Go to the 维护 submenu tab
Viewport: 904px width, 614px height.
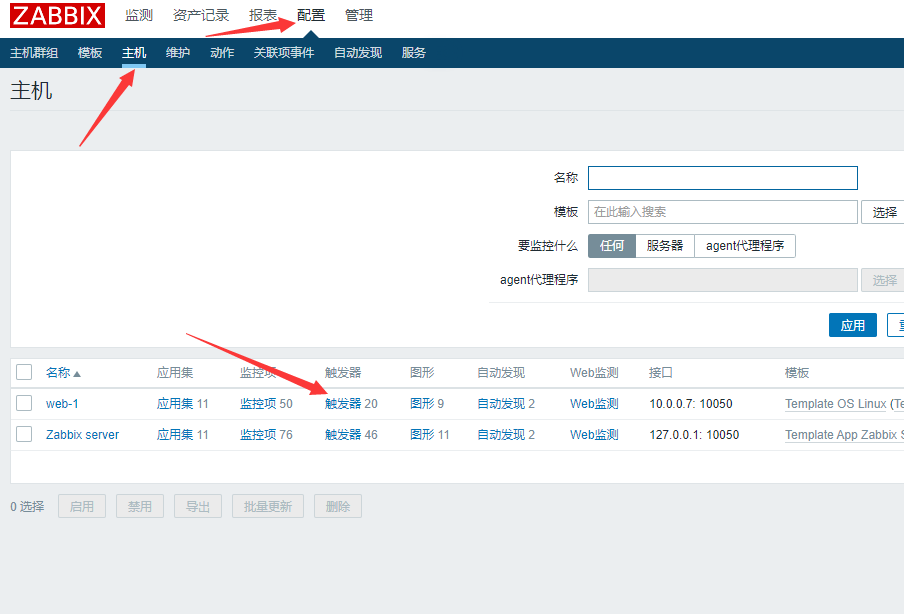click(178, 53)
